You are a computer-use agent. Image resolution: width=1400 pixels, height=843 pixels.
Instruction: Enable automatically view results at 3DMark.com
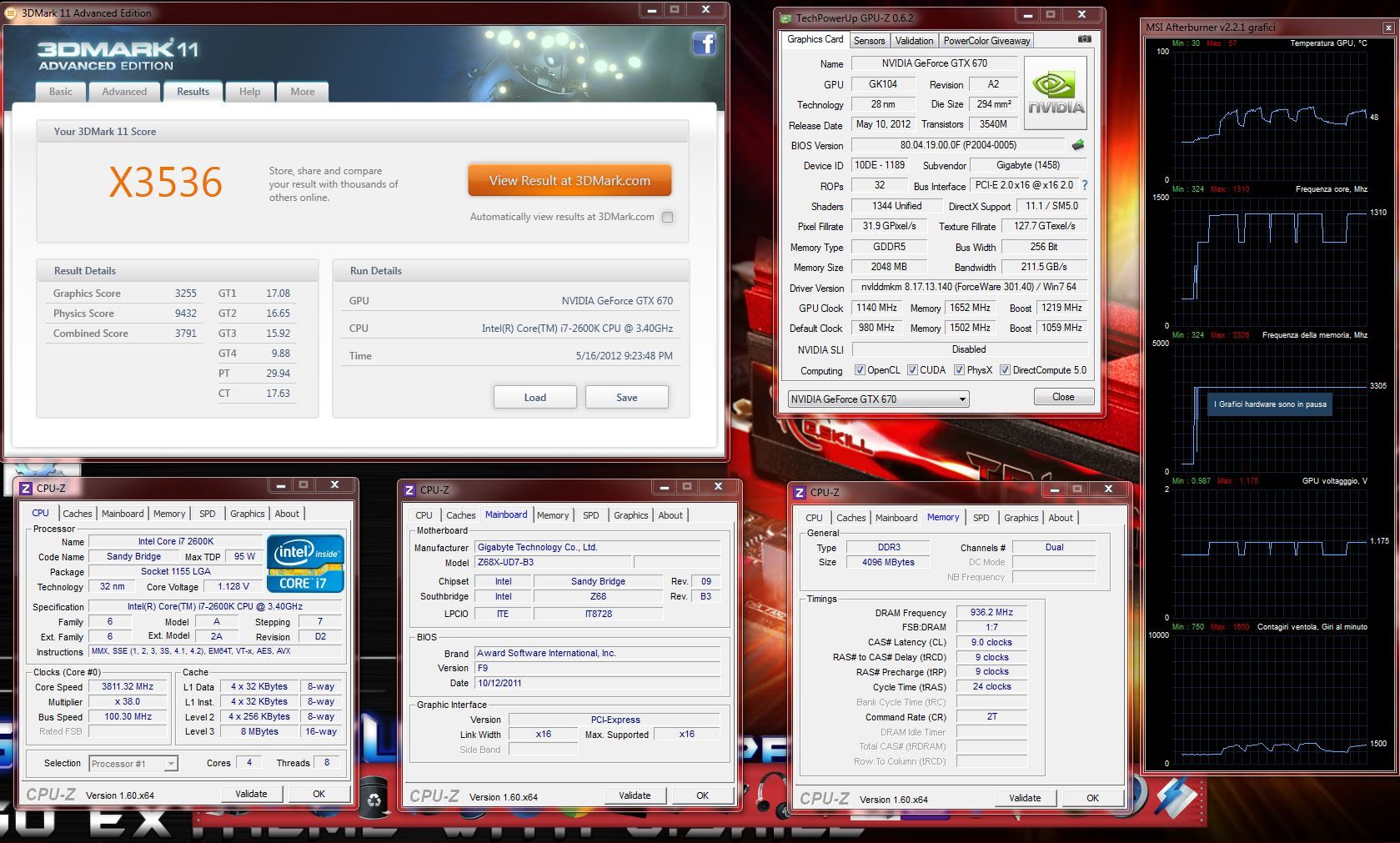tap(667, 218)
